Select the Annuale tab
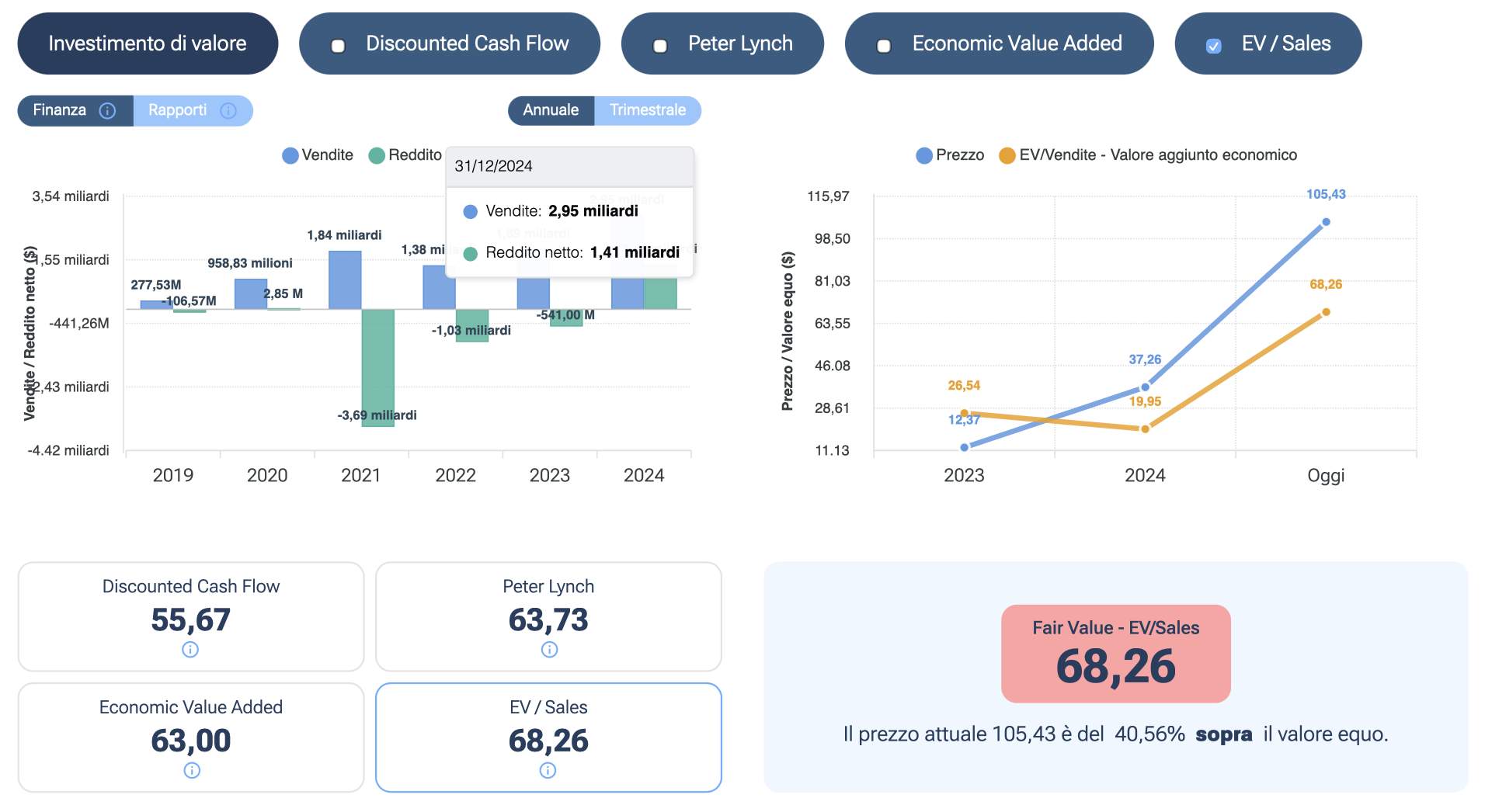Image resolution: width=1485 pixels, height=812 pixels. pyautogui.click(x=551, y=110)
